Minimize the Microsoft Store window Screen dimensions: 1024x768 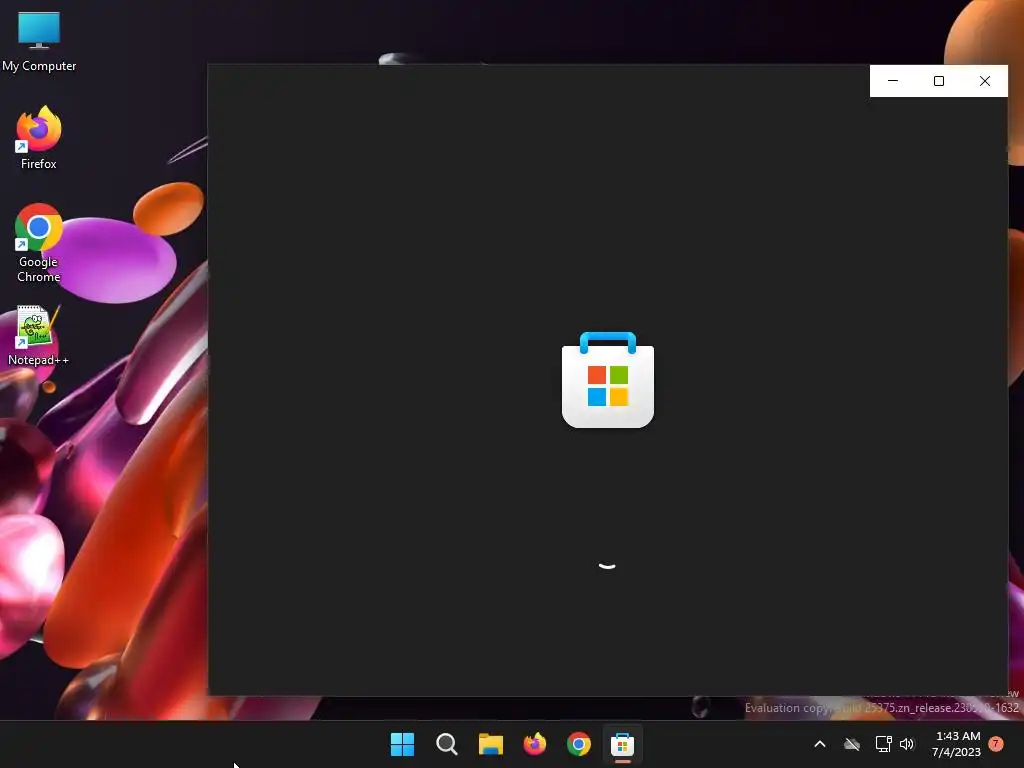(893, 81)
